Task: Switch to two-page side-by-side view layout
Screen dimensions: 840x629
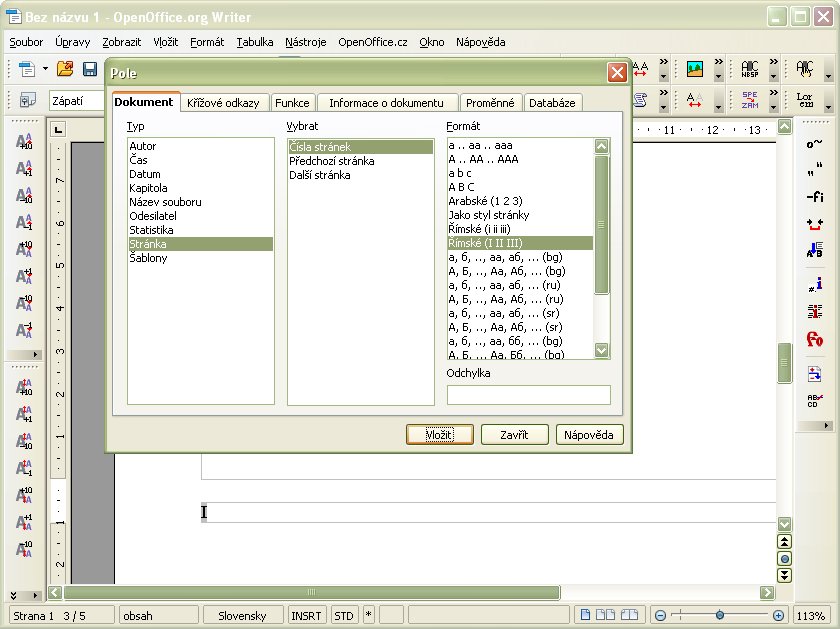Action: point(605,615)
